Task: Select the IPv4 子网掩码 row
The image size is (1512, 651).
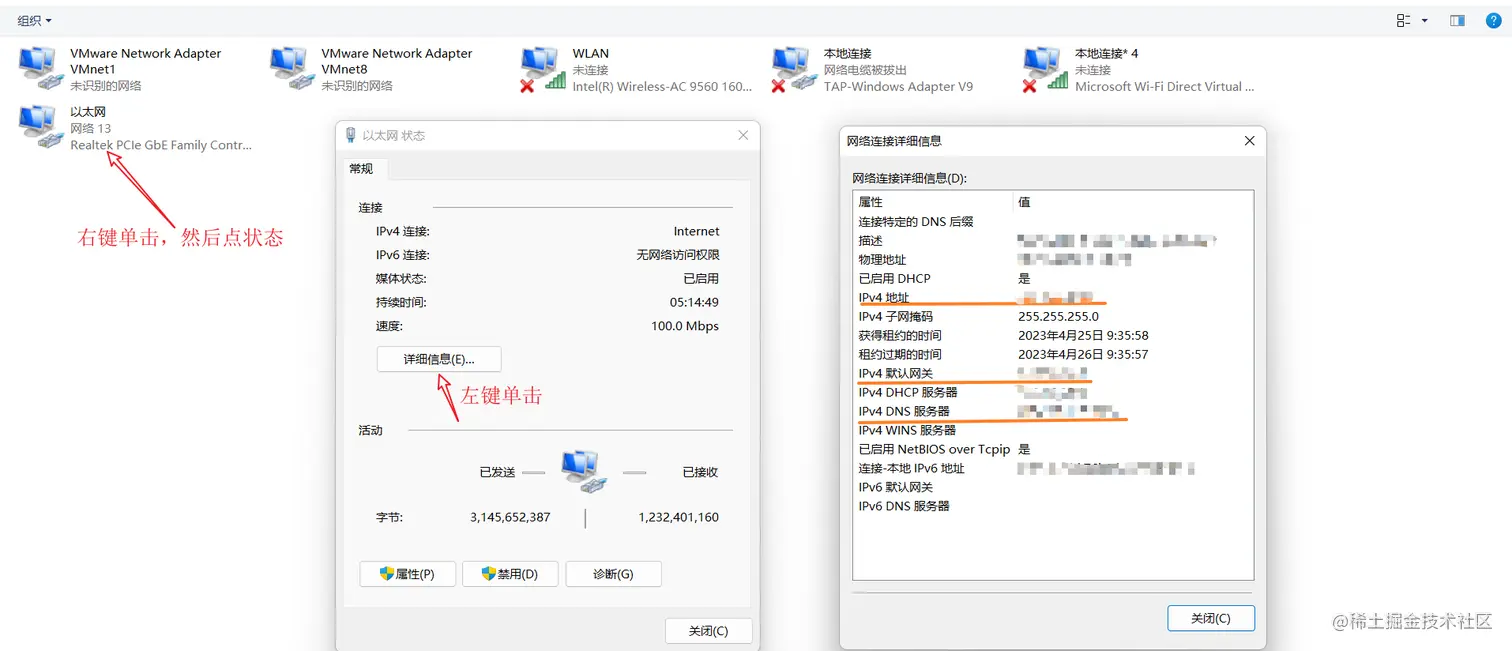Action: pyautogui.click(x=1053, y=316)
